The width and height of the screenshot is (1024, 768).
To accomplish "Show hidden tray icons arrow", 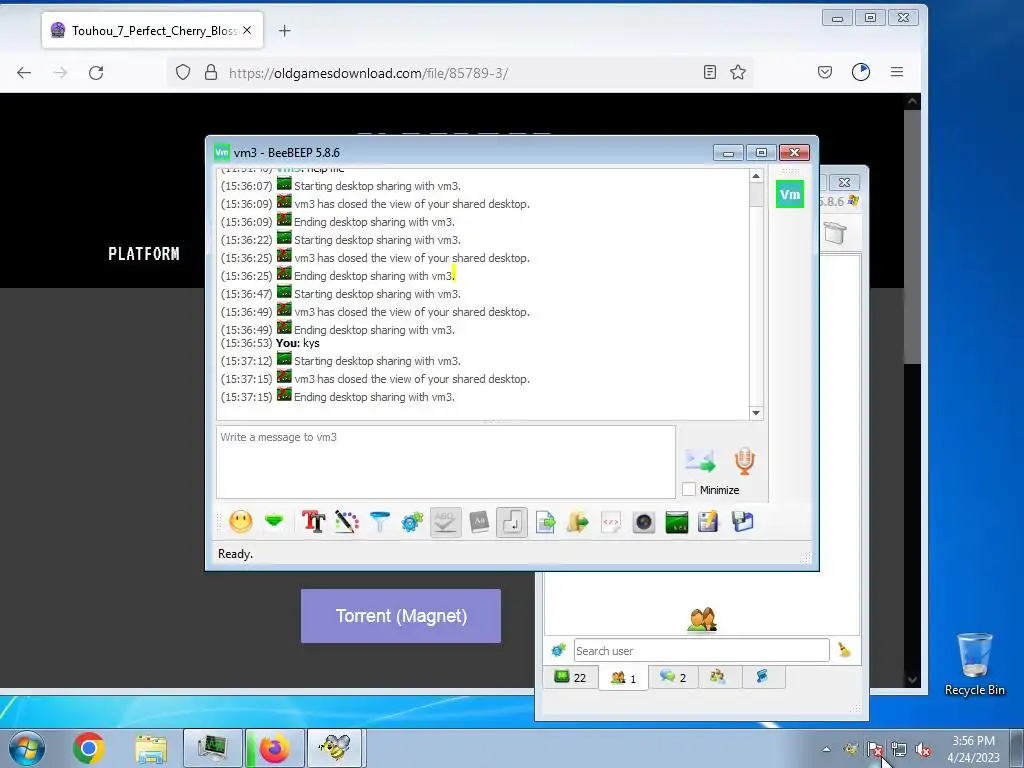I will [827, 749].
